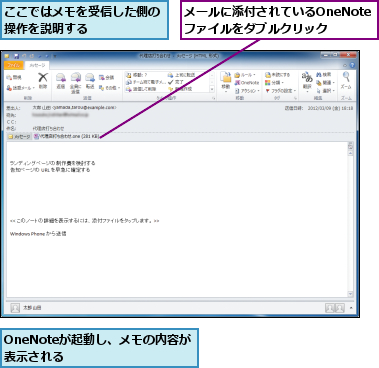This screenshot has width=379, height=368.
Task: Click the Reply (返信) icon
Action: pos(61,78)
